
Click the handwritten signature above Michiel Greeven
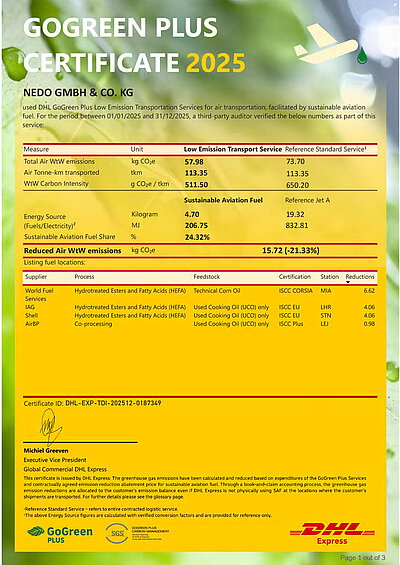51,426
